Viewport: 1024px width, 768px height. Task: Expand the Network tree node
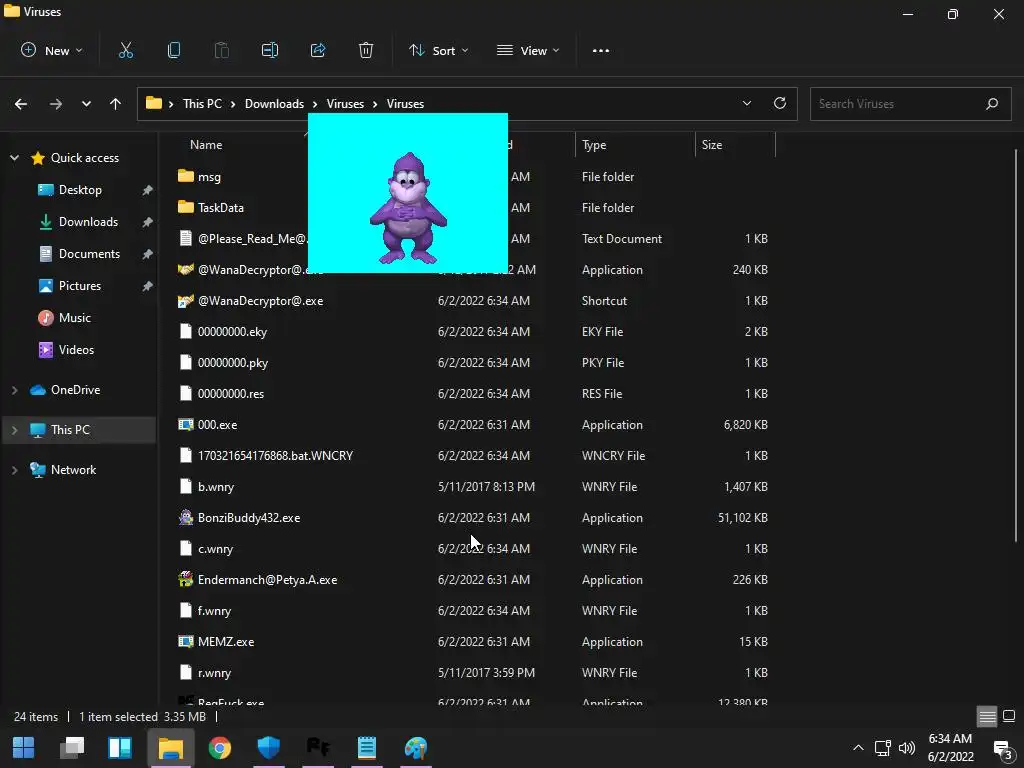click(14, 470)
